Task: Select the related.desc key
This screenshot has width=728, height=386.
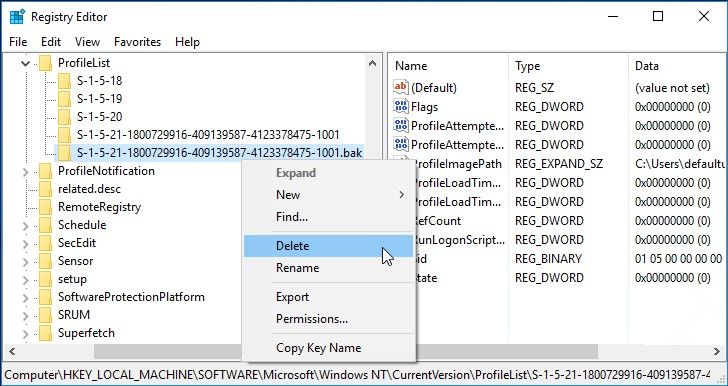Action: point(89,189)
